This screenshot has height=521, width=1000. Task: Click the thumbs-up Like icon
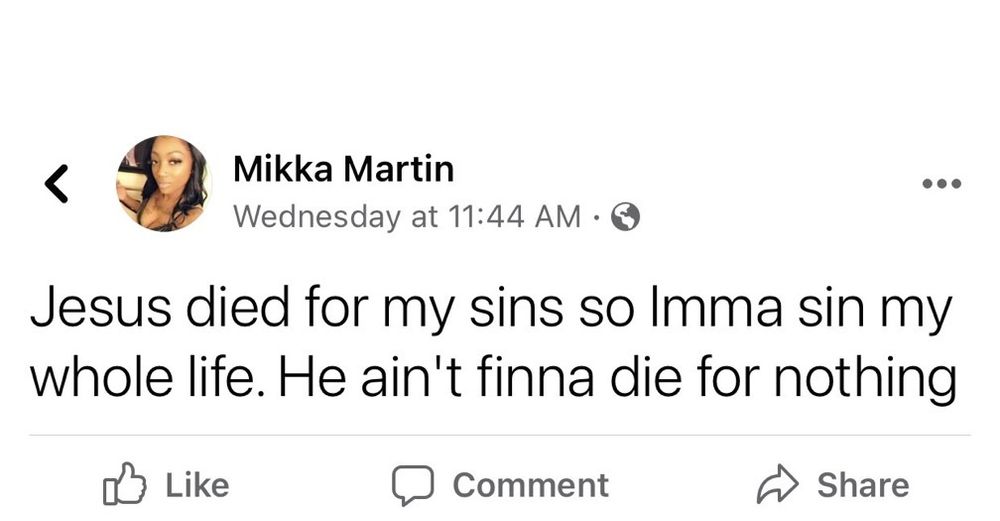click(x=124, y=484)
